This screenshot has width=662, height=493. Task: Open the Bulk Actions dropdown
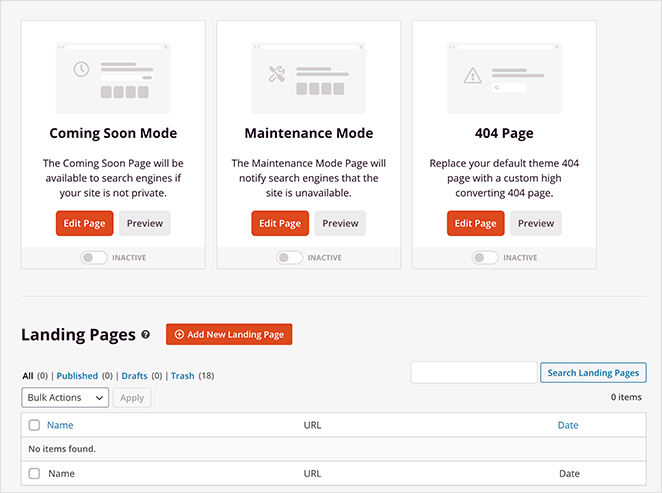(x=65, y=398)
